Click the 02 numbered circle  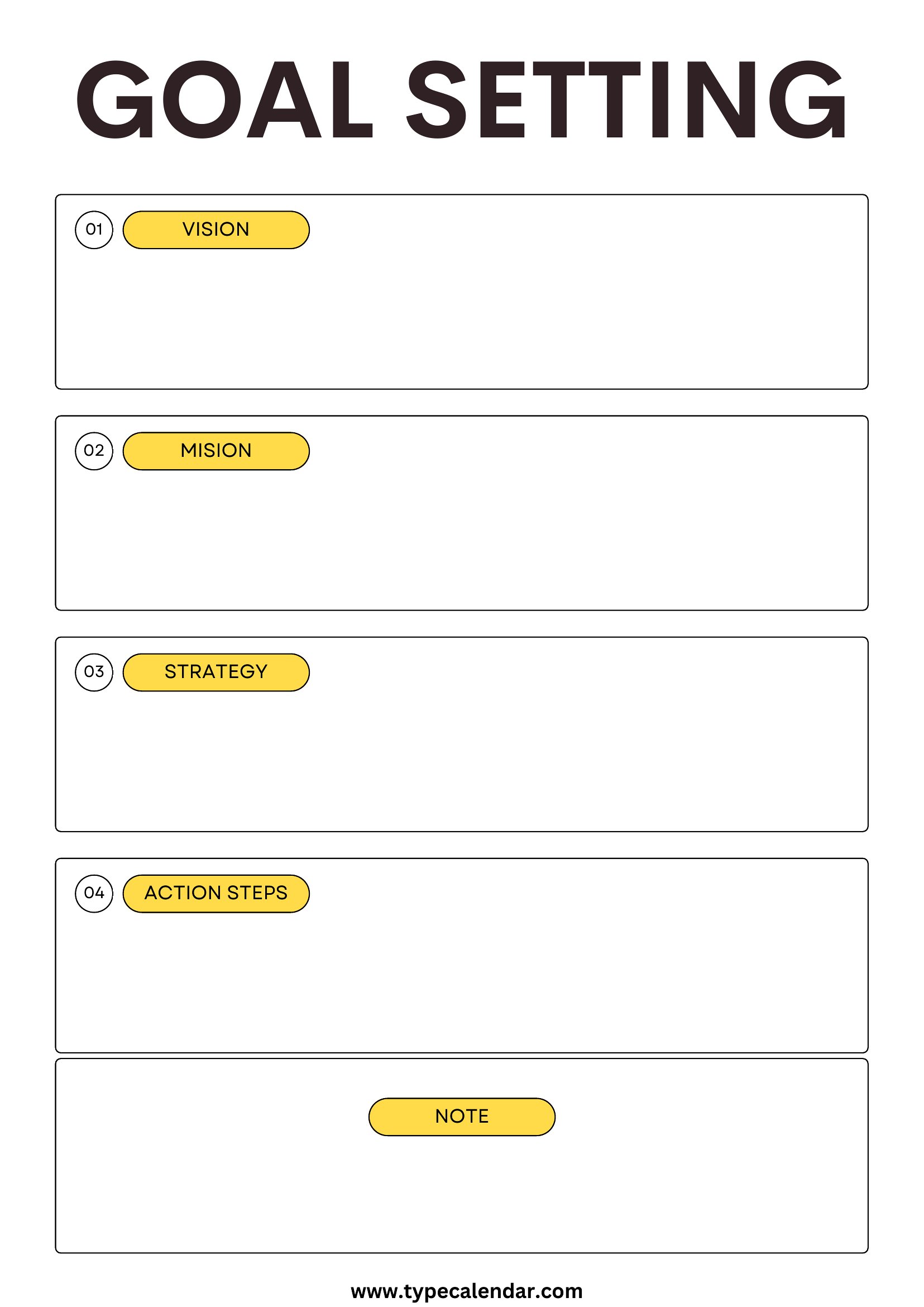coord(94,451)
